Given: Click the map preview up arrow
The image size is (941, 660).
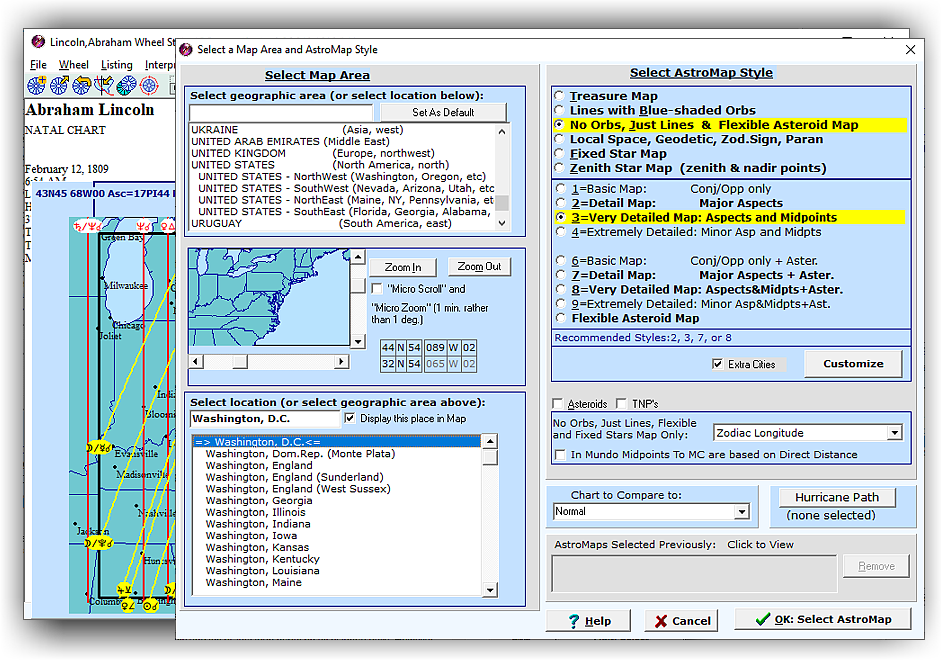Looking at the screenshot, I should coord(358,257).
